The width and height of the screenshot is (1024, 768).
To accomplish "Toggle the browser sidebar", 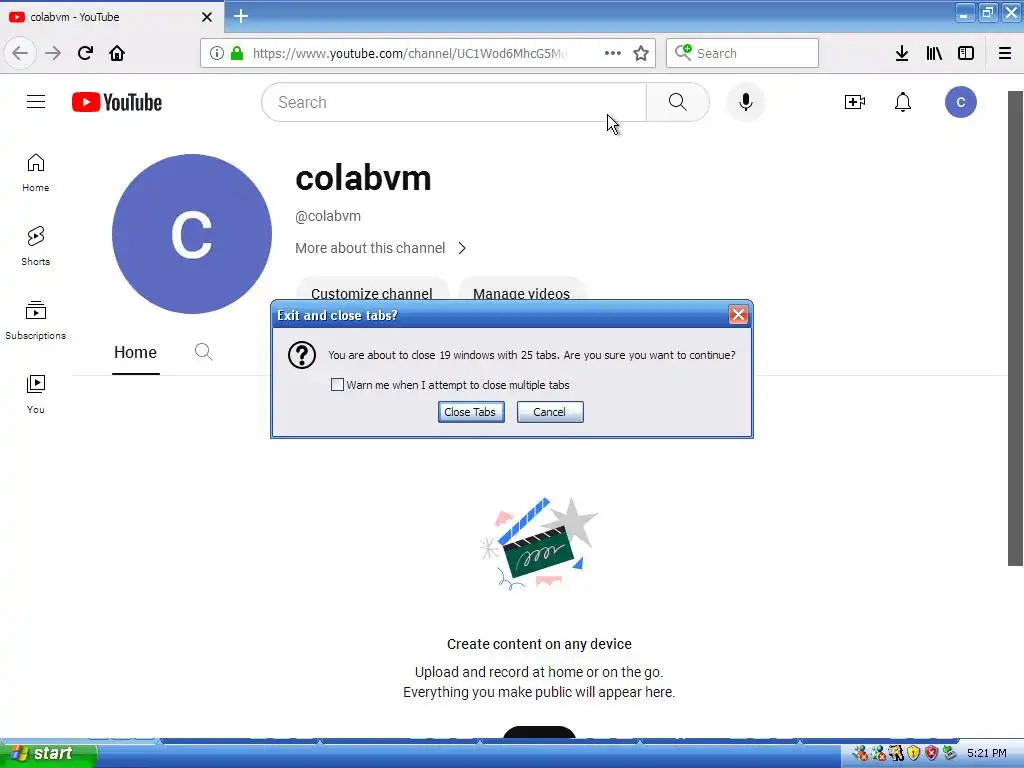I will [x=966, y=53].
